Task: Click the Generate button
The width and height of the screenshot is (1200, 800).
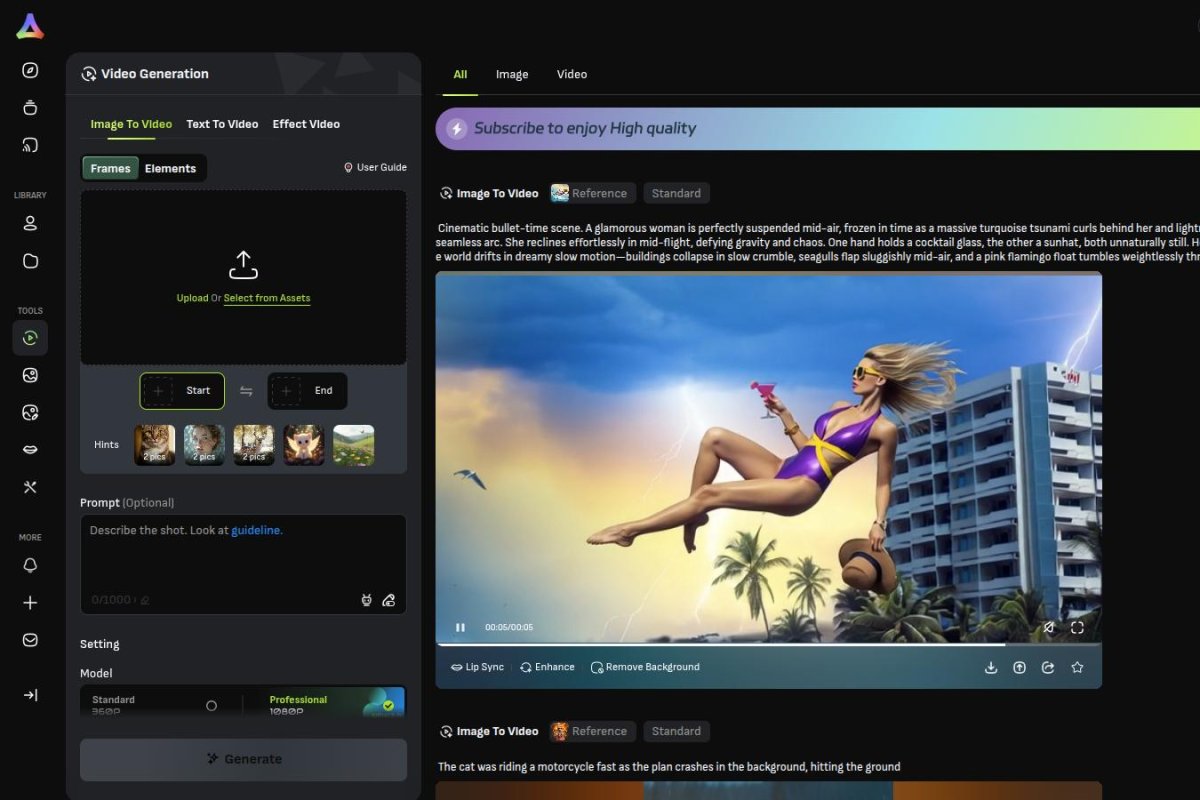Action: 243,760
